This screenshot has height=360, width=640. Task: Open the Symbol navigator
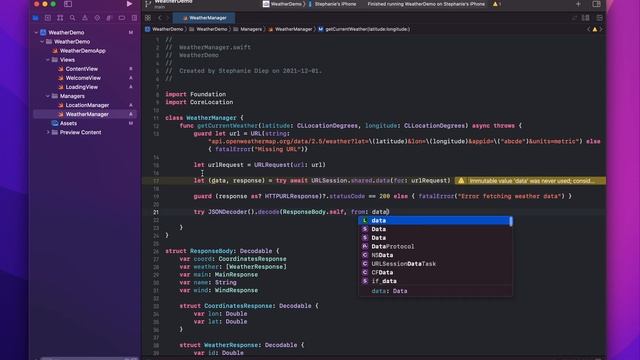(x=60, y=18)
